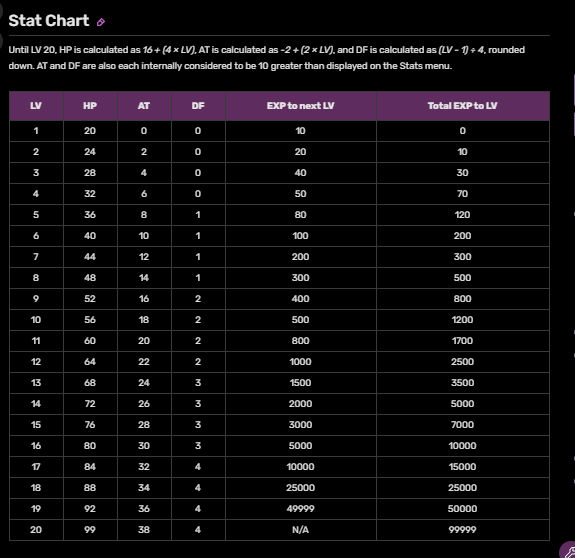Viewport: 575px width, 558px height.
Task: Click EXP to next LV value 40
Action: pos(300,173)
